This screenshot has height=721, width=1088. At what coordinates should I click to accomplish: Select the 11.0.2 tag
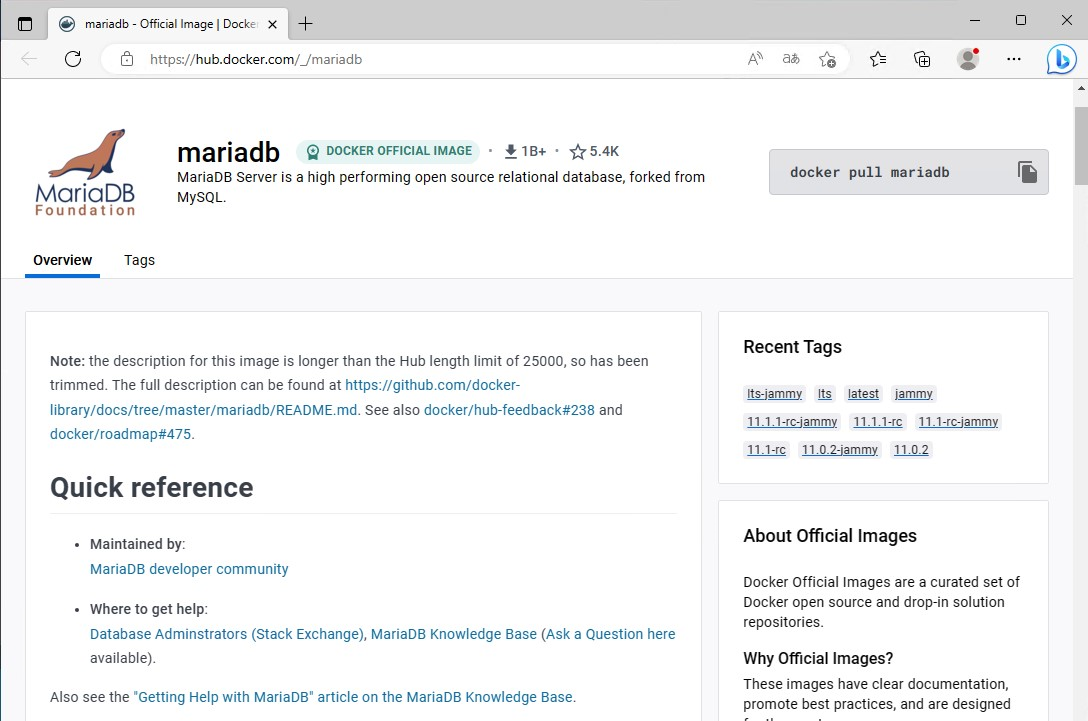pyautogui.click(x=911, y=450)
